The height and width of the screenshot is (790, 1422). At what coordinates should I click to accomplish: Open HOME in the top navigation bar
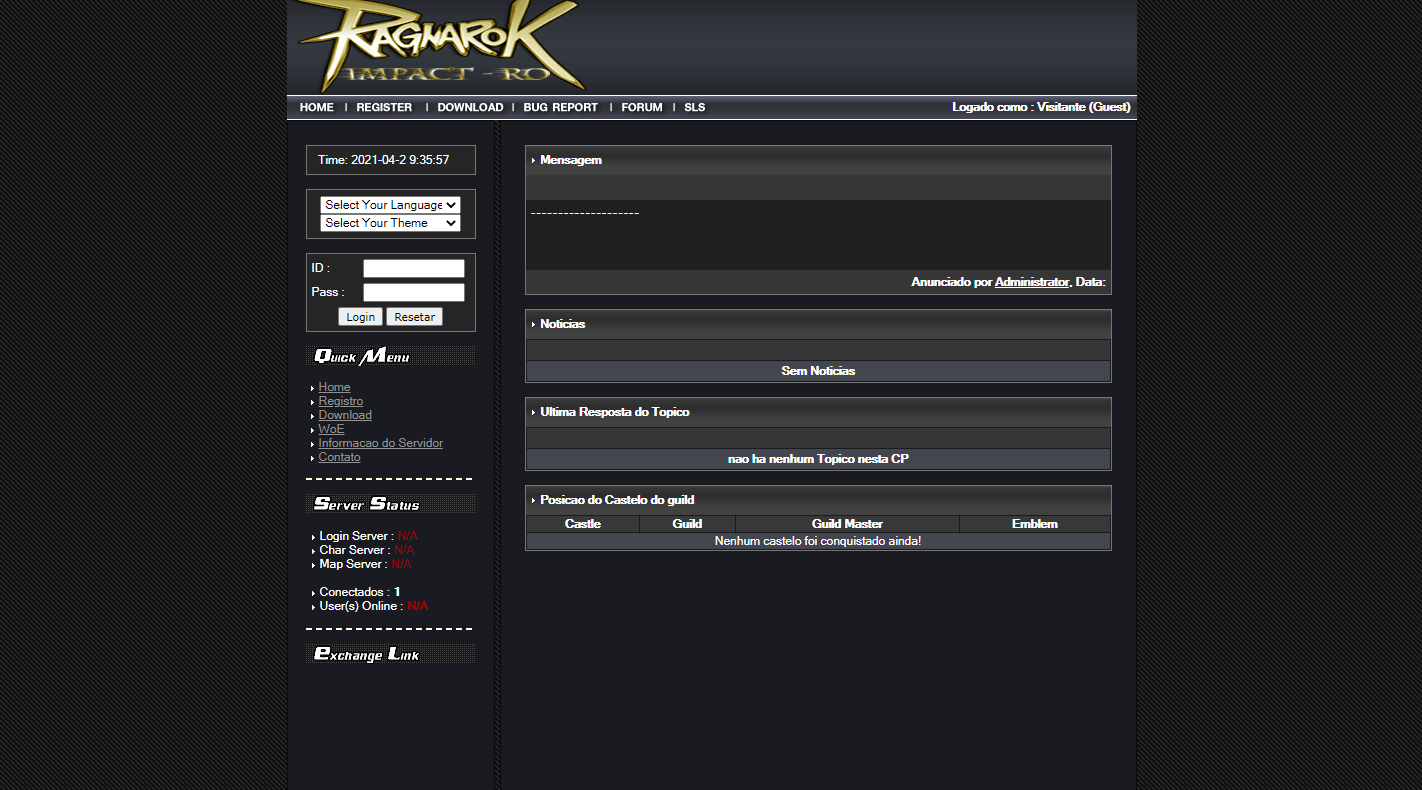316,107
